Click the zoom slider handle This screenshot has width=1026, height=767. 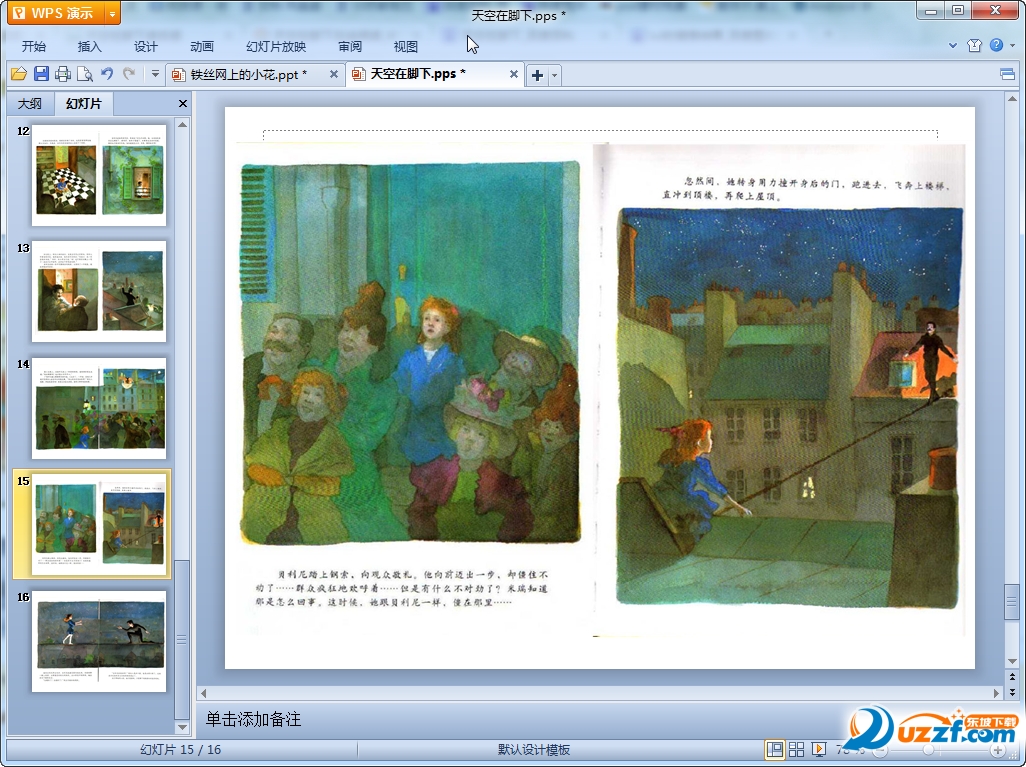928,749
